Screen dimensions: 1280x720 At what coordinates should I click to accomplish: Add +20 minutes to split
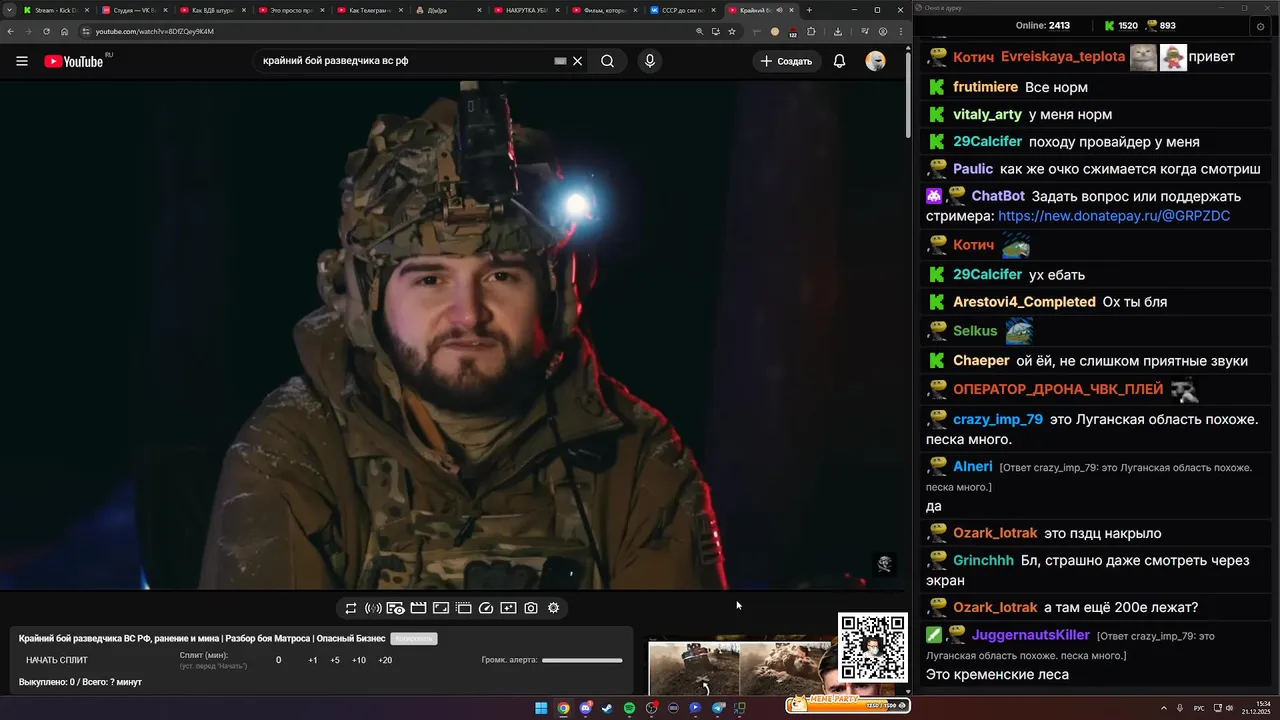point(385,660)
